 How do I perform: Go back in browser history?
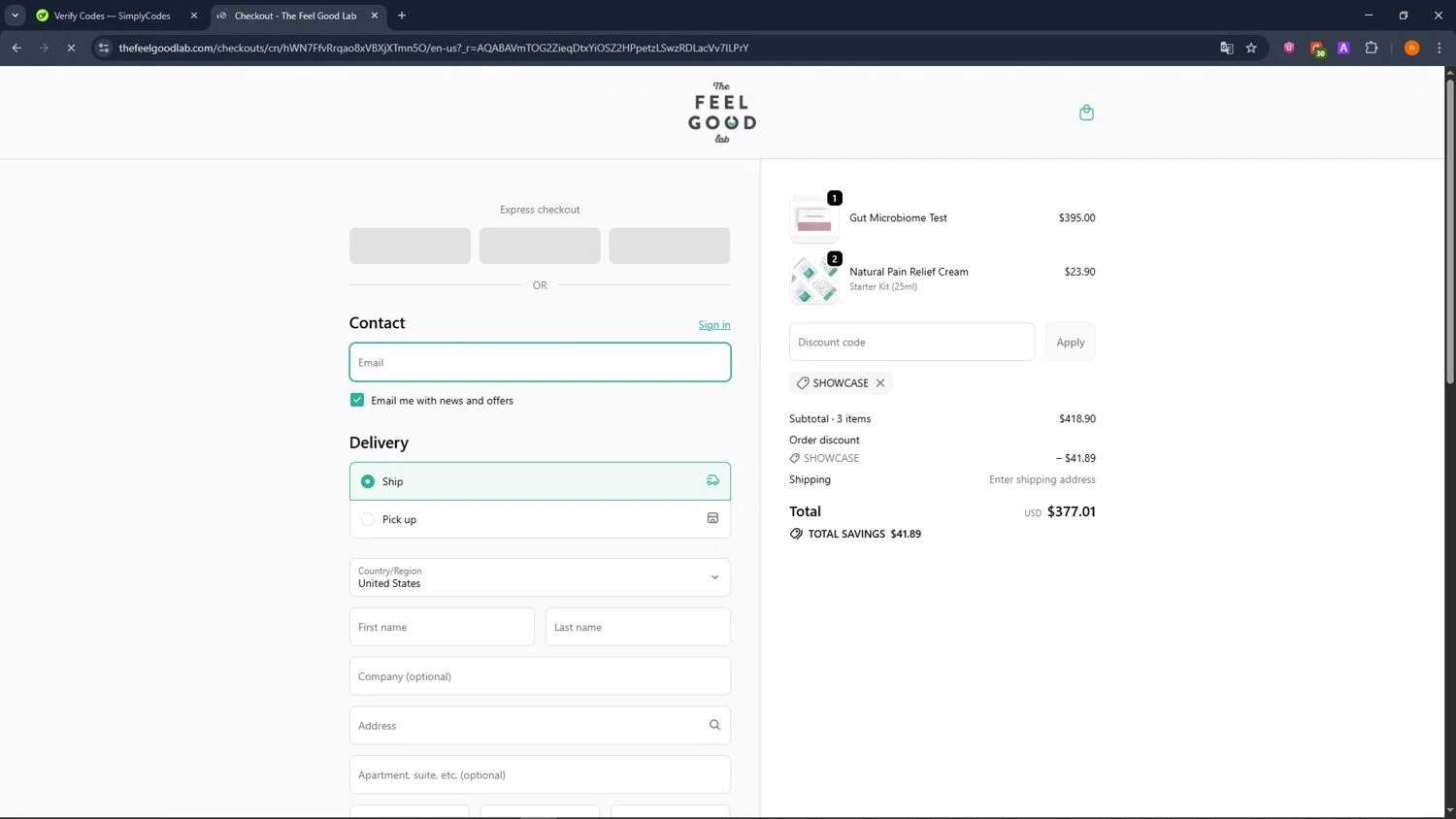17,48
